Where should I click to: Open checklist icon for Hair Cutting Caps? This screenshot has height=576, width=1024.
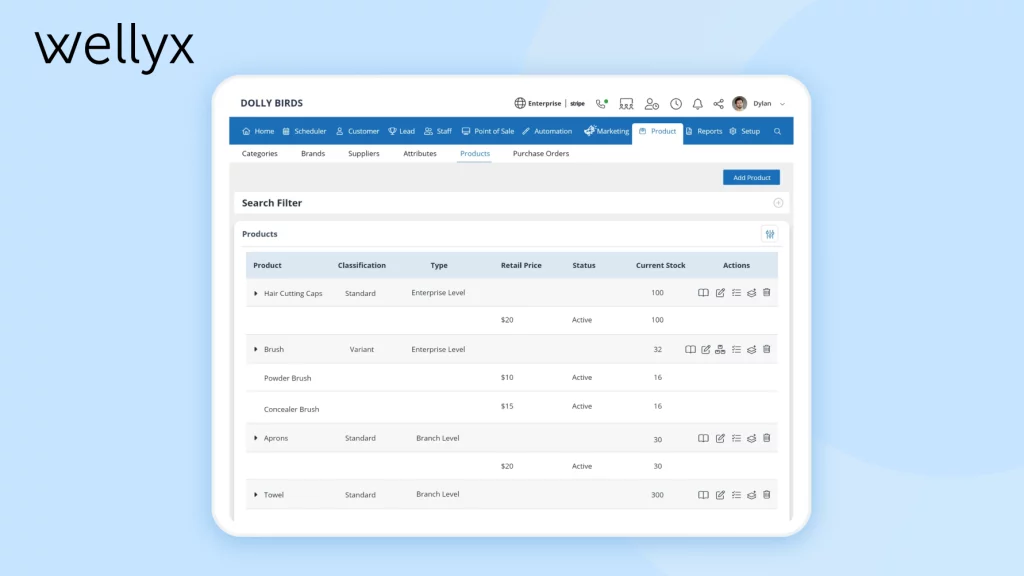click(x=736, y=293)
